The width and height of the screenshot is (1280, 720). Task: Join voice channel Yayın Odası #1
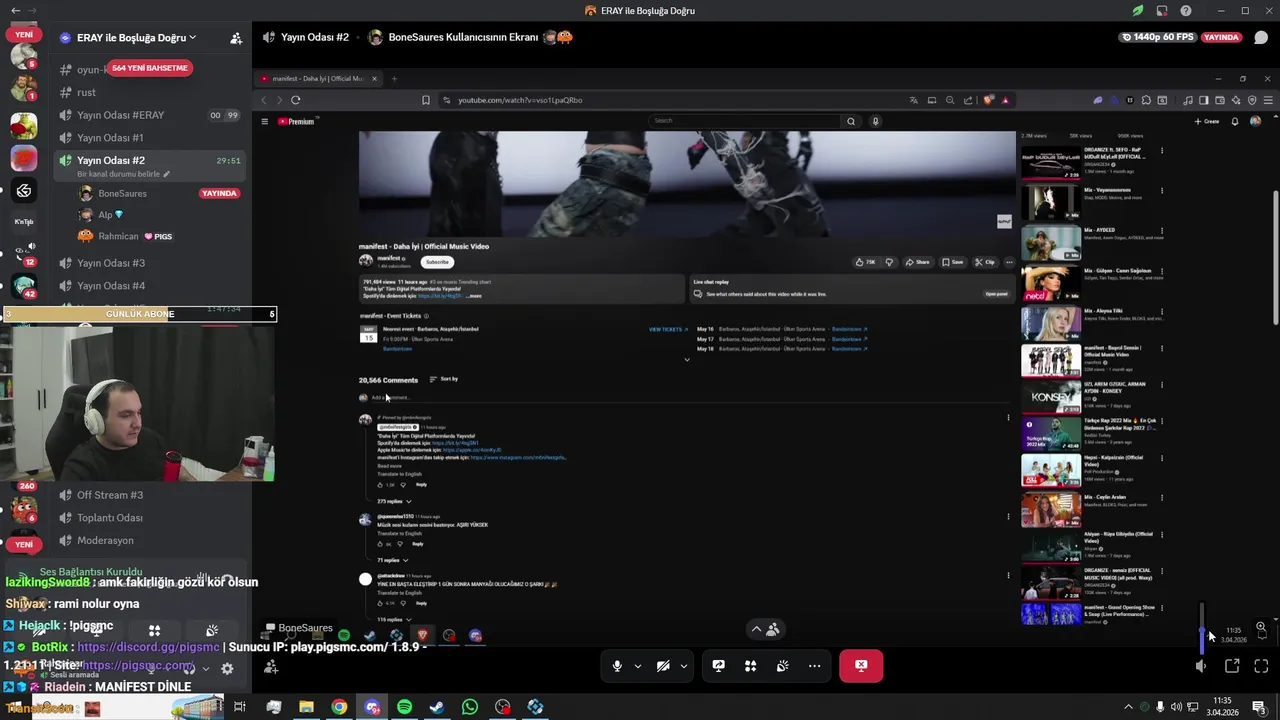coord(110,138)
